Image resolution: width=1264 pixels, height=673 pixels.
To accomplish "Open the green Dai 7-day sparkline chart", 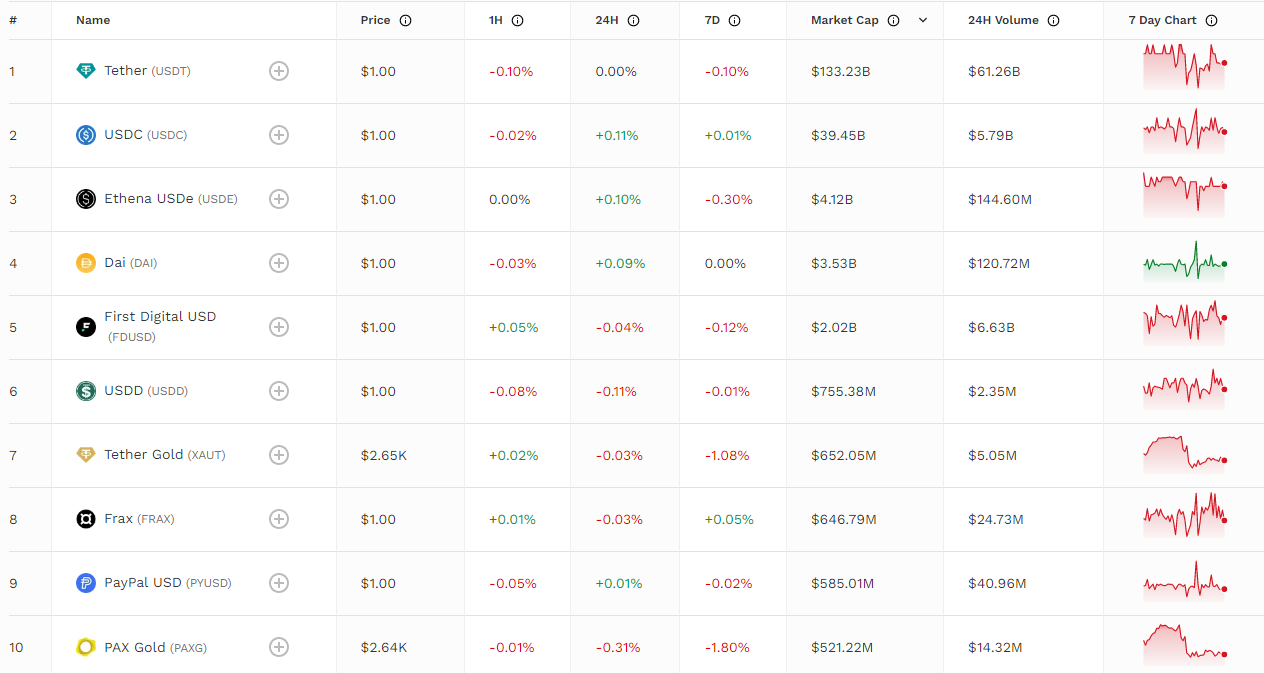I will click(x=1185, y=263).
